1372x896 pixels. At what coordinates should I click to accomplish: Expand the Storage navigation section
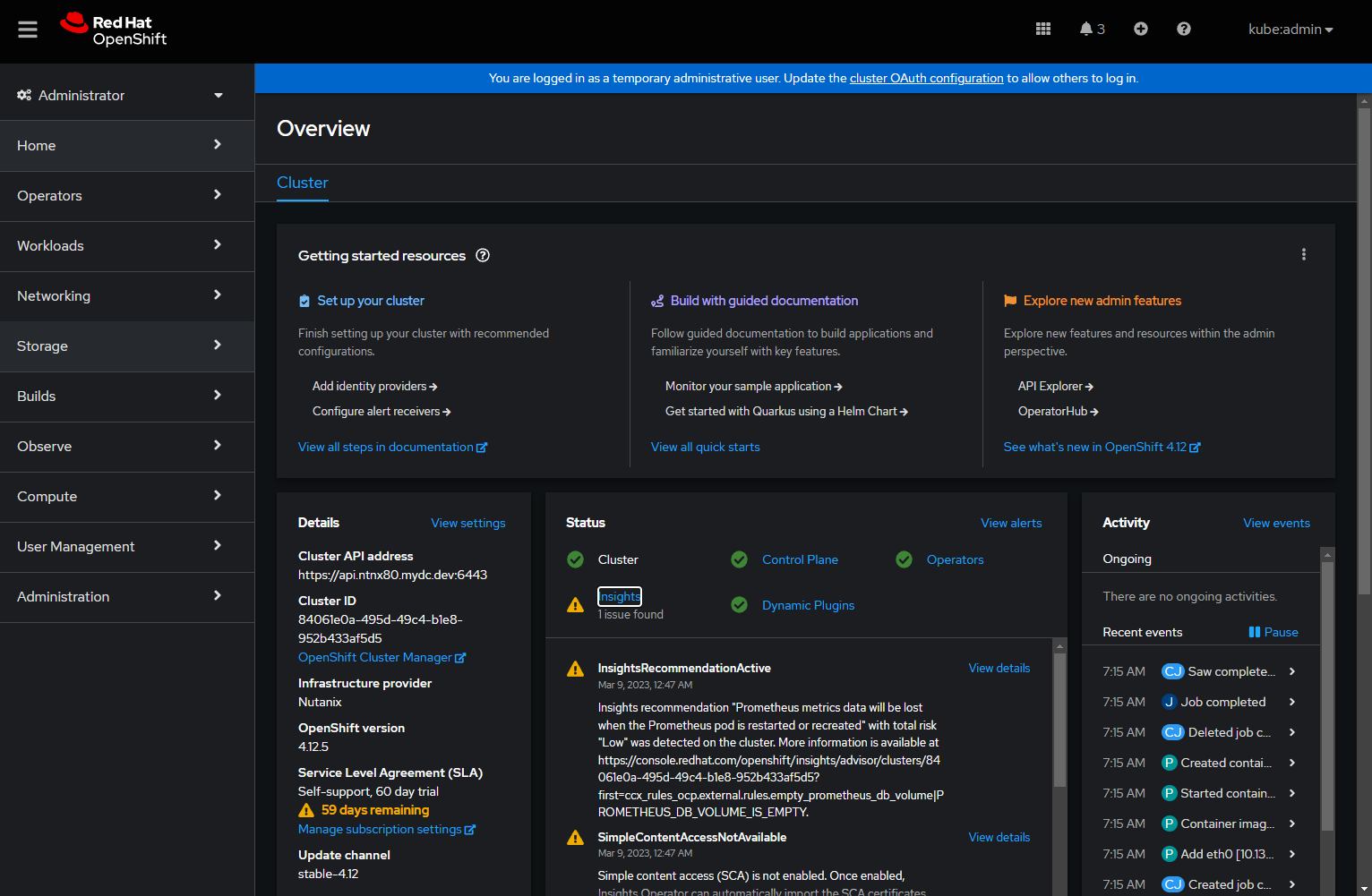click(x=127, y=346)
